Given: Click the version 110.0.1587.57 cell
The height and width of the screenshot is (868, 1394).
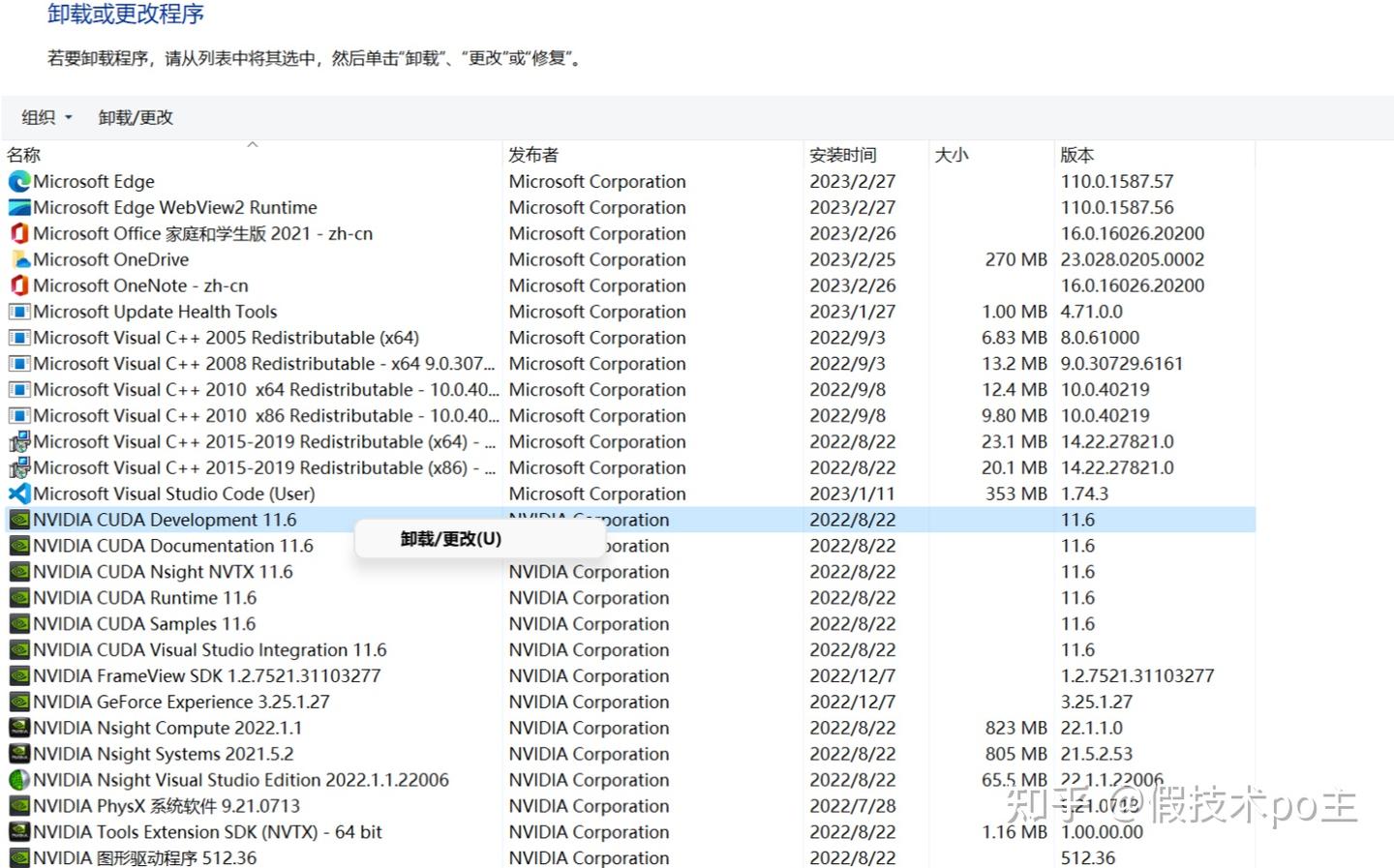Looking at the screenshot, I should tap(1117, 181).
